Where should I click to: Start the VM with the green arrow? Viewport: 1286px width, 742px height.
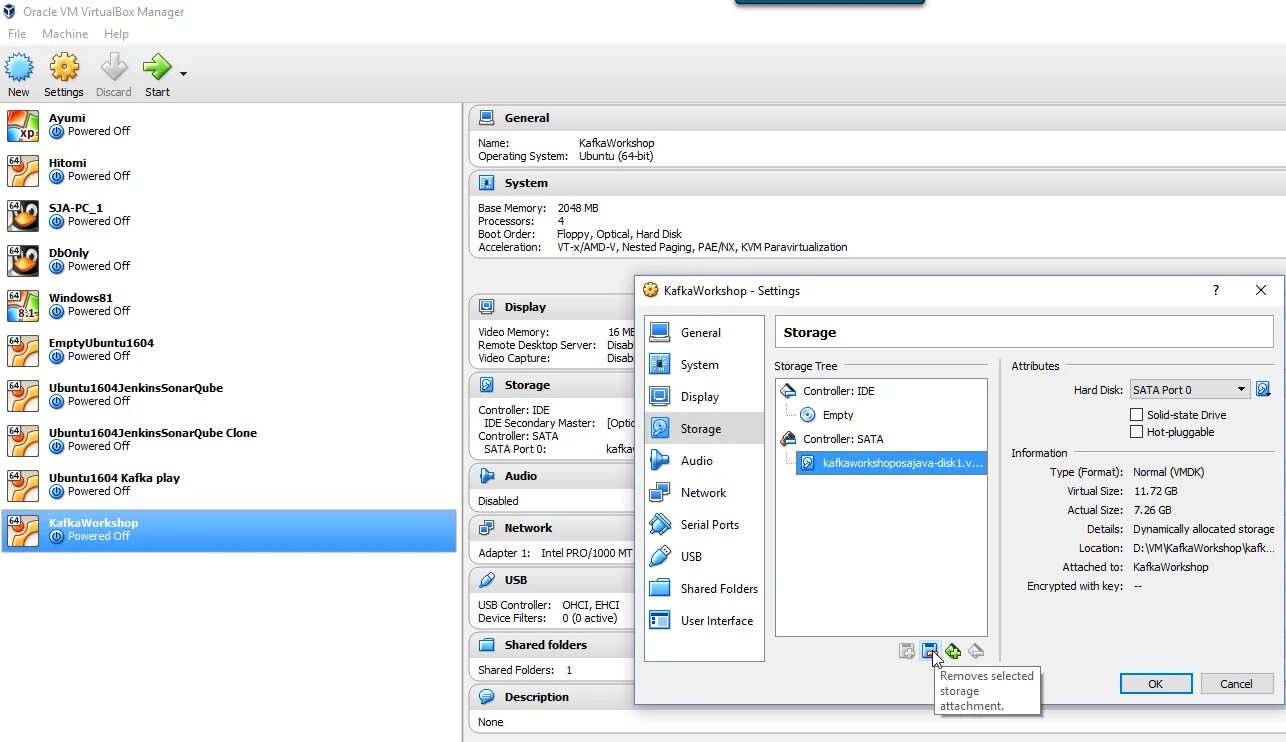157,68
